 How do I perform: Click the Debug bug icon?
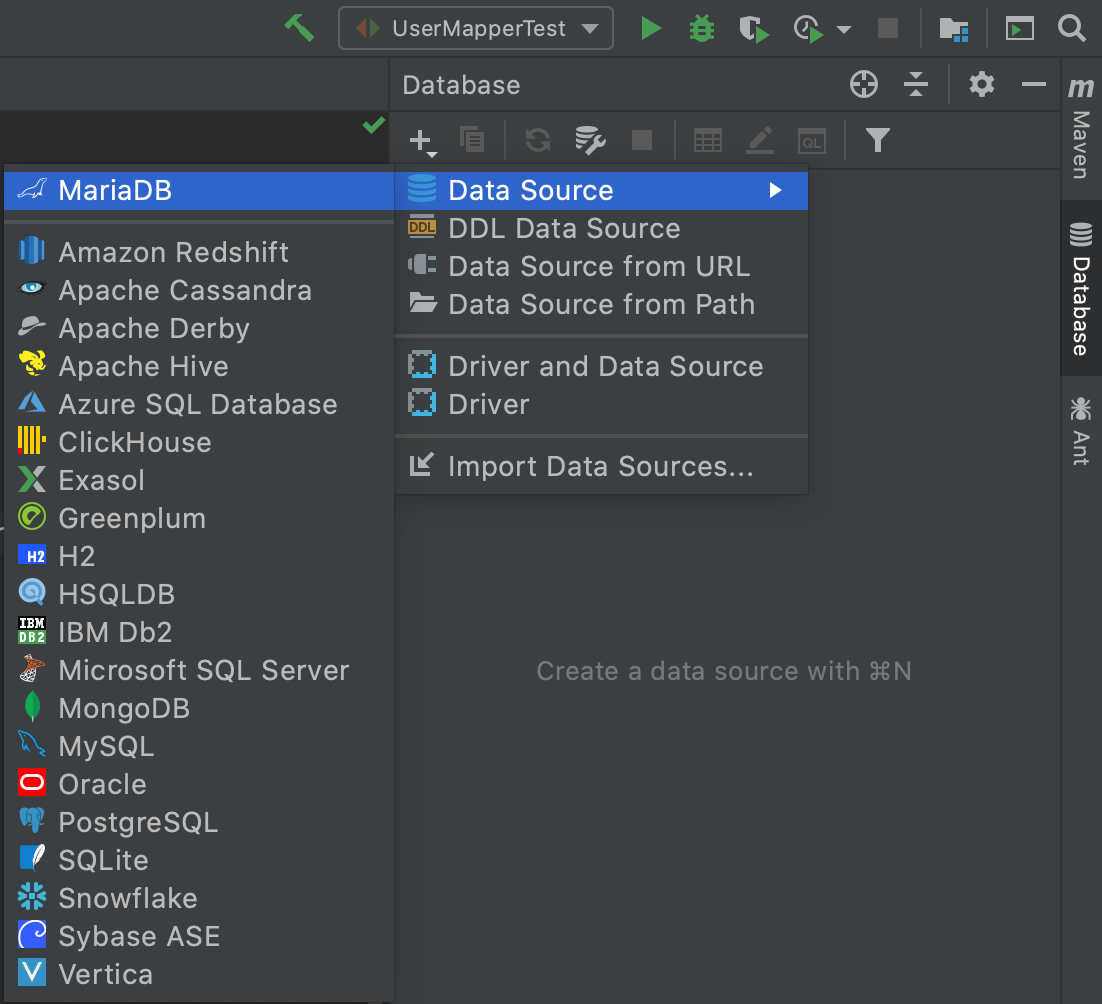click(x=702, y=28)
